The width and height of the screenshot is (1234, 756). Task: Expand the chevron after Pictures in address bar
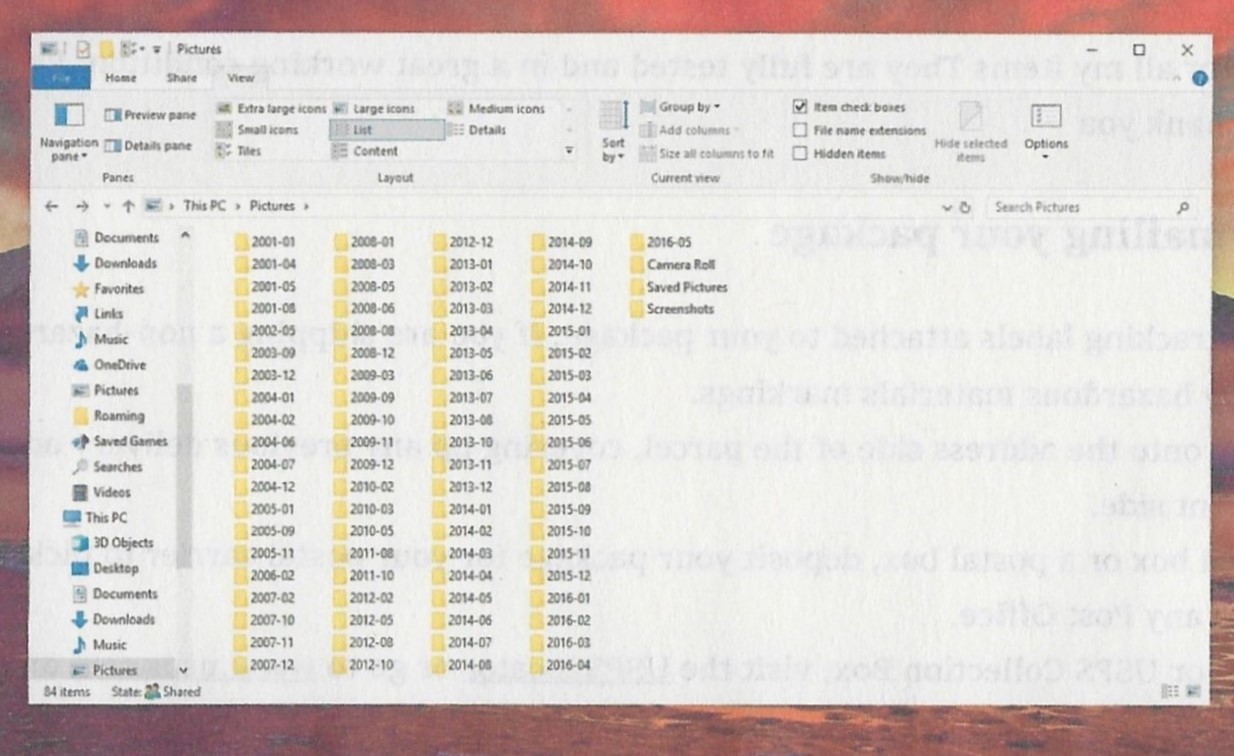point(305,207)
